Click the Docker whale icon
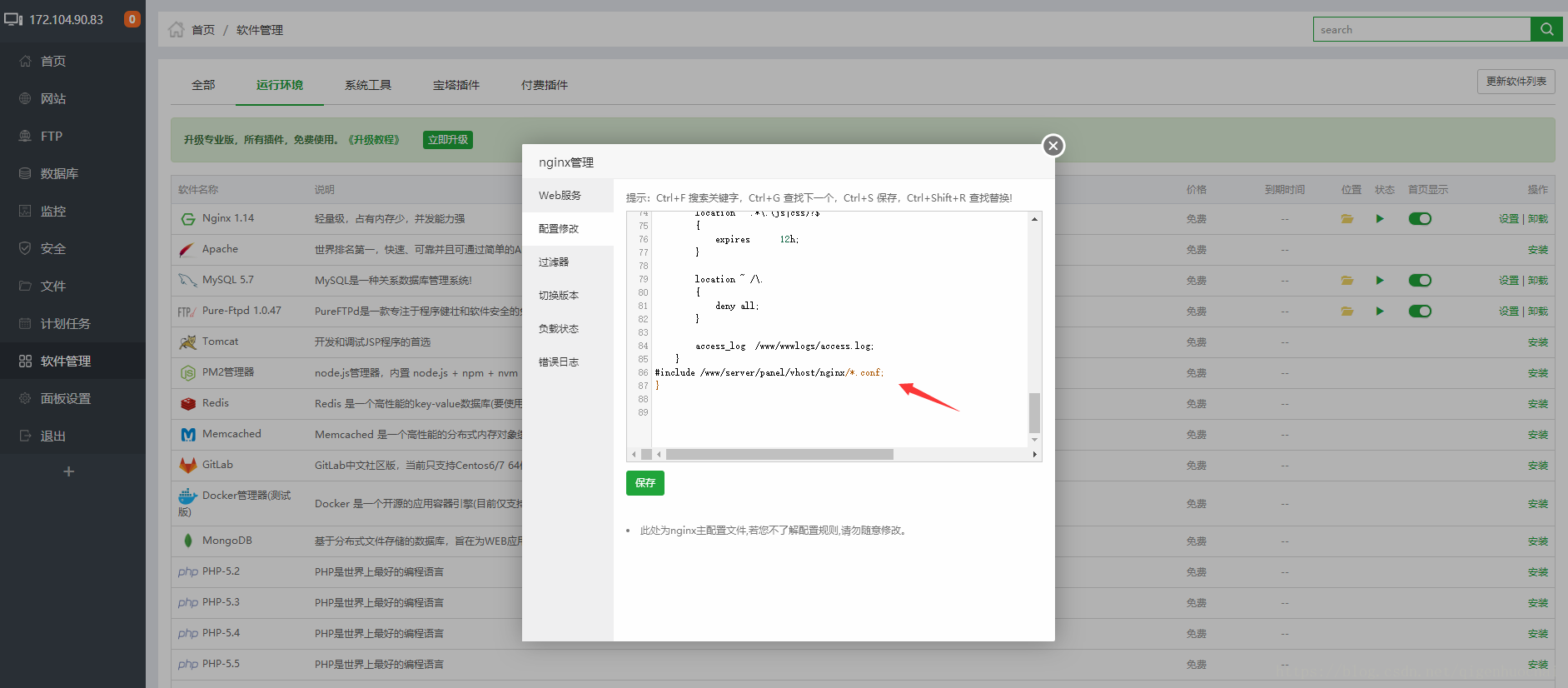 187,496
